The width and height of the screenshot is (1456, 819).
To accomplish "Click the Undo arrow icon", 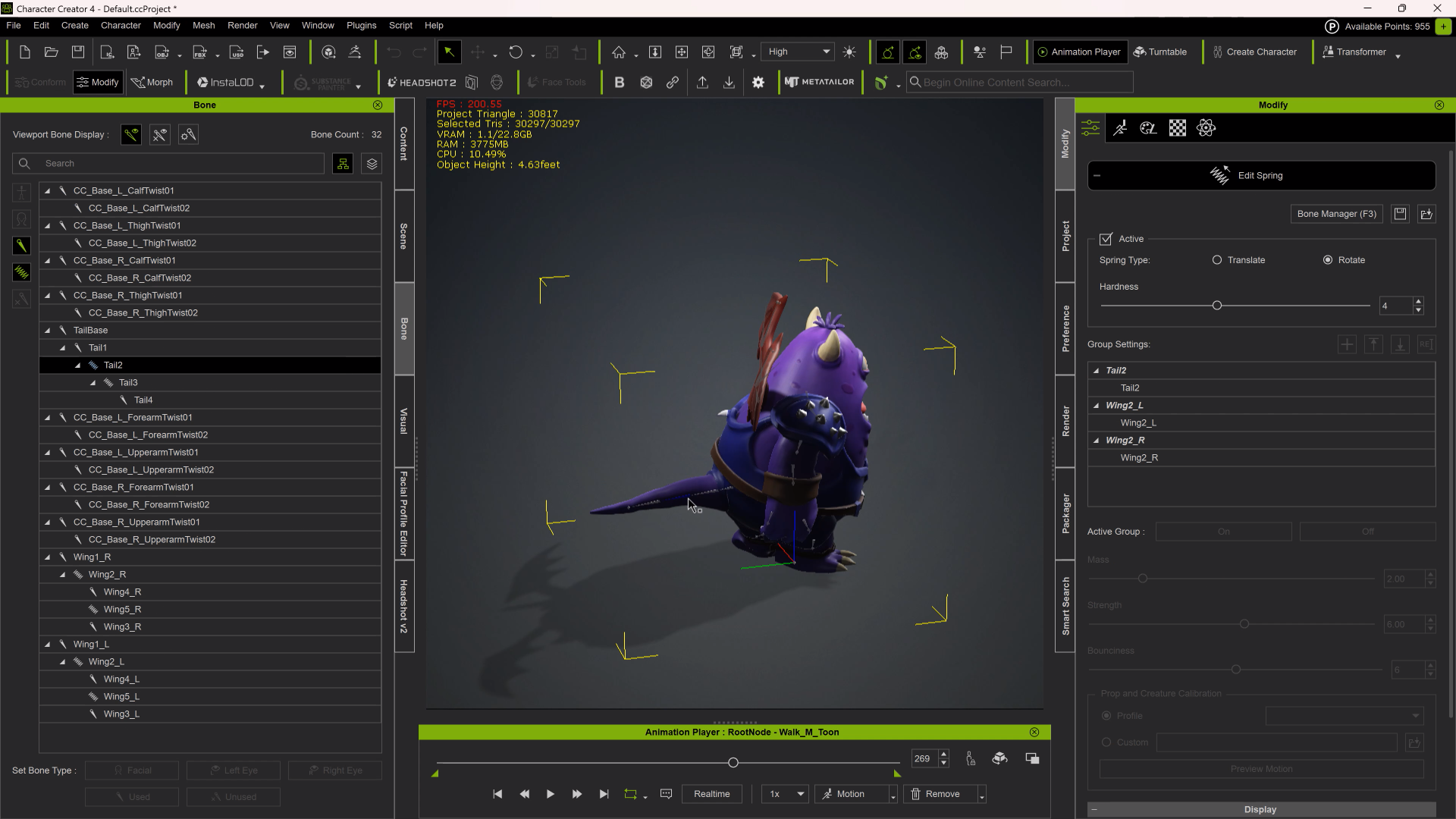I will coord(393,52).
